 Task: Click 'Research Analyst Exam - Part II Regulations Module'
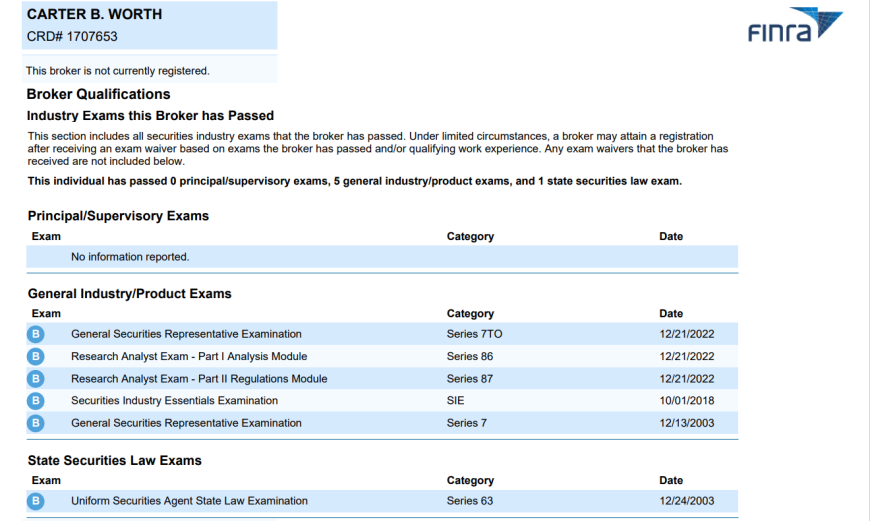(x=199, y=379)
